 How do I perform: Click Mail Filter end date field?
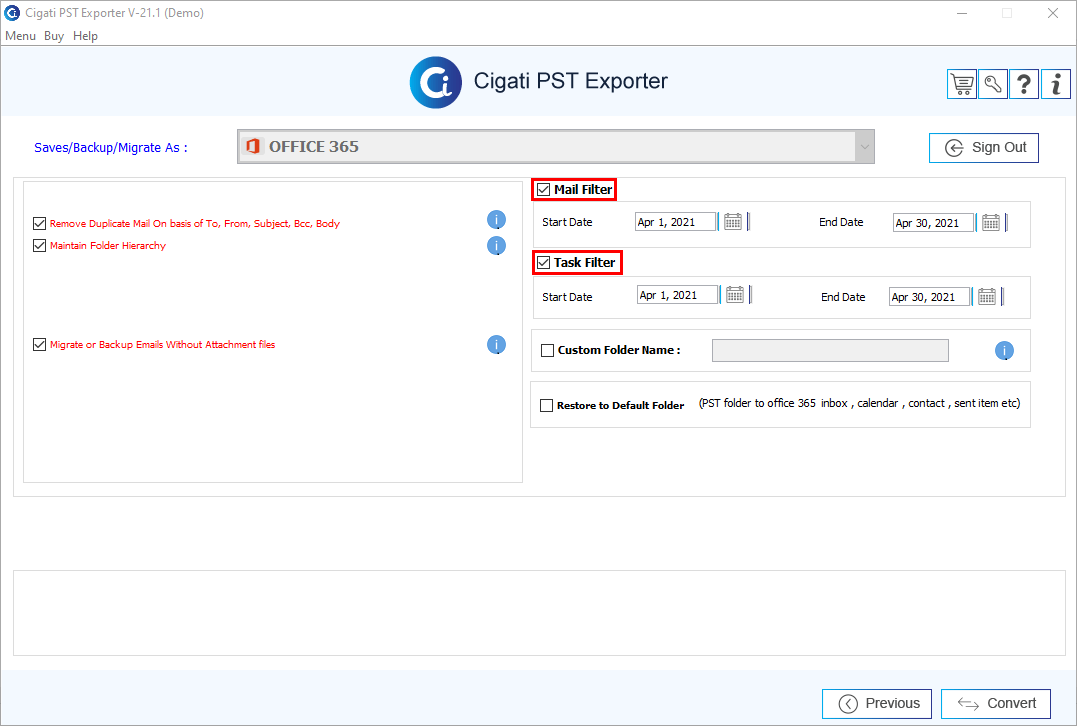pos(933,223)
